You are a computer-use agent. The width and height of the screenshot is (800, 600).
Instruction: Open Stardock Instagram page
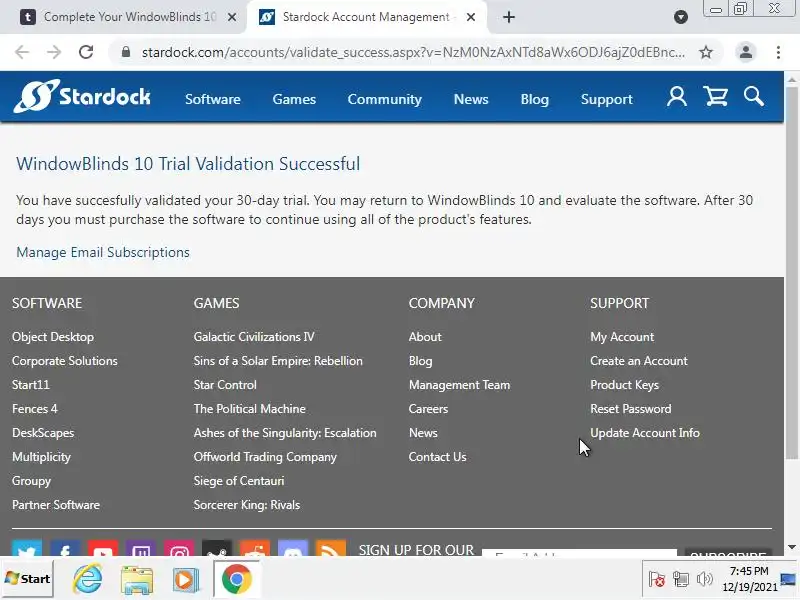[179, 548]
